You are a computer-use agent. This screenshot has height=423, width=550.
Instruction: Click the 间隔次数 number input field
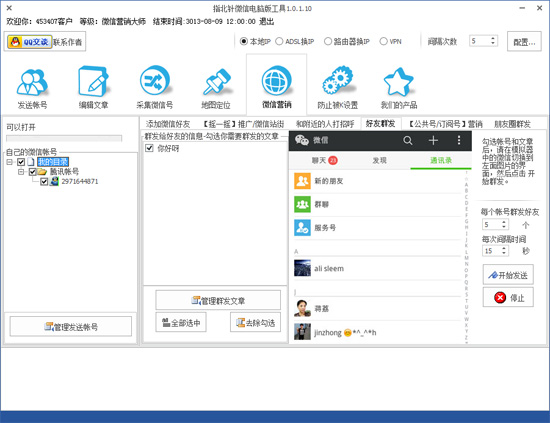click(479, 41)
